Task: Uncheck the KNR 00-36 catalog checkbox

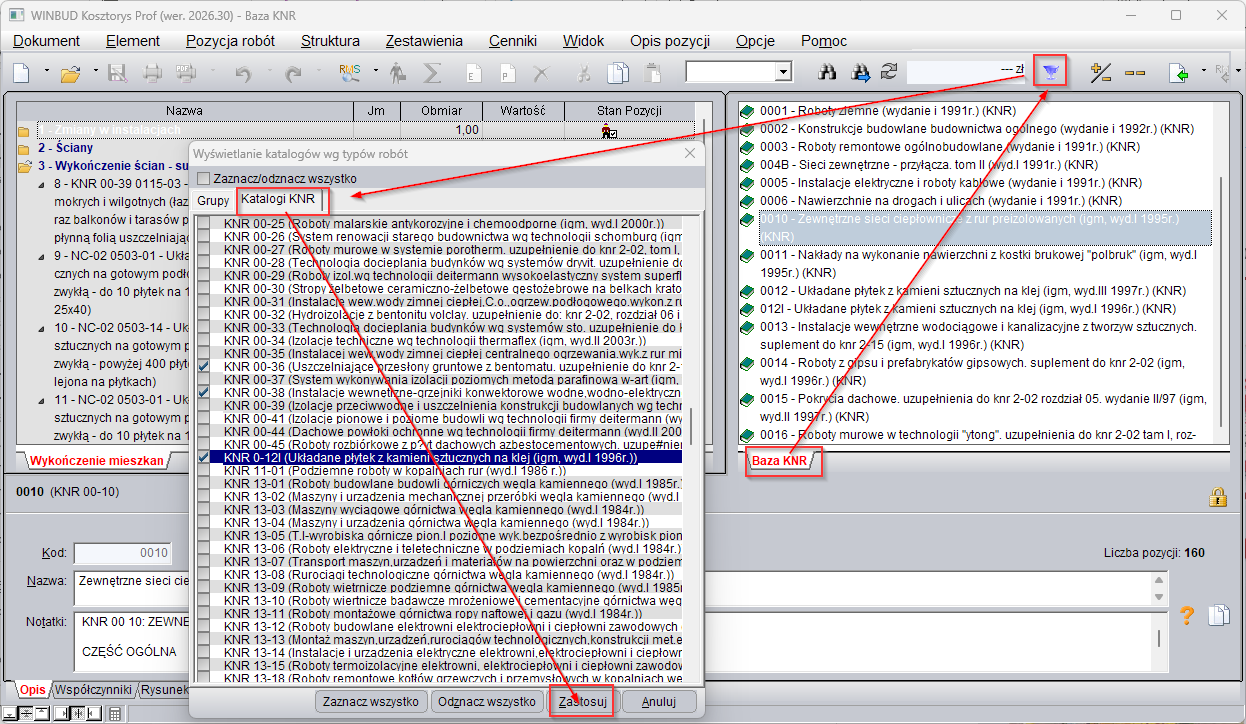Action: pyautogui.click(x=204, y=367)
